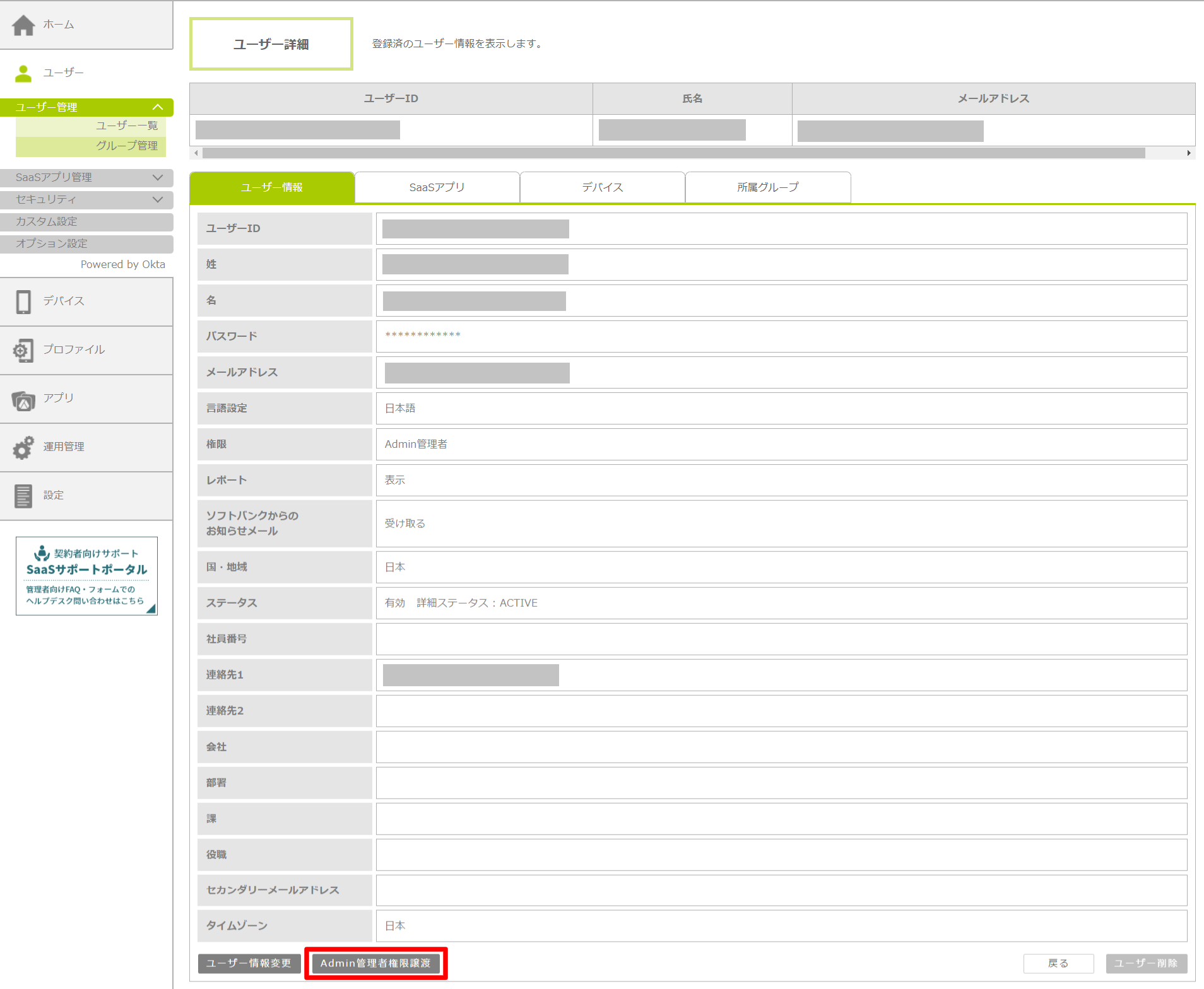The width and height of the screenshot is (1204, 989).
Task: Click the Profile gear-document icon
Action: (23, 350)
